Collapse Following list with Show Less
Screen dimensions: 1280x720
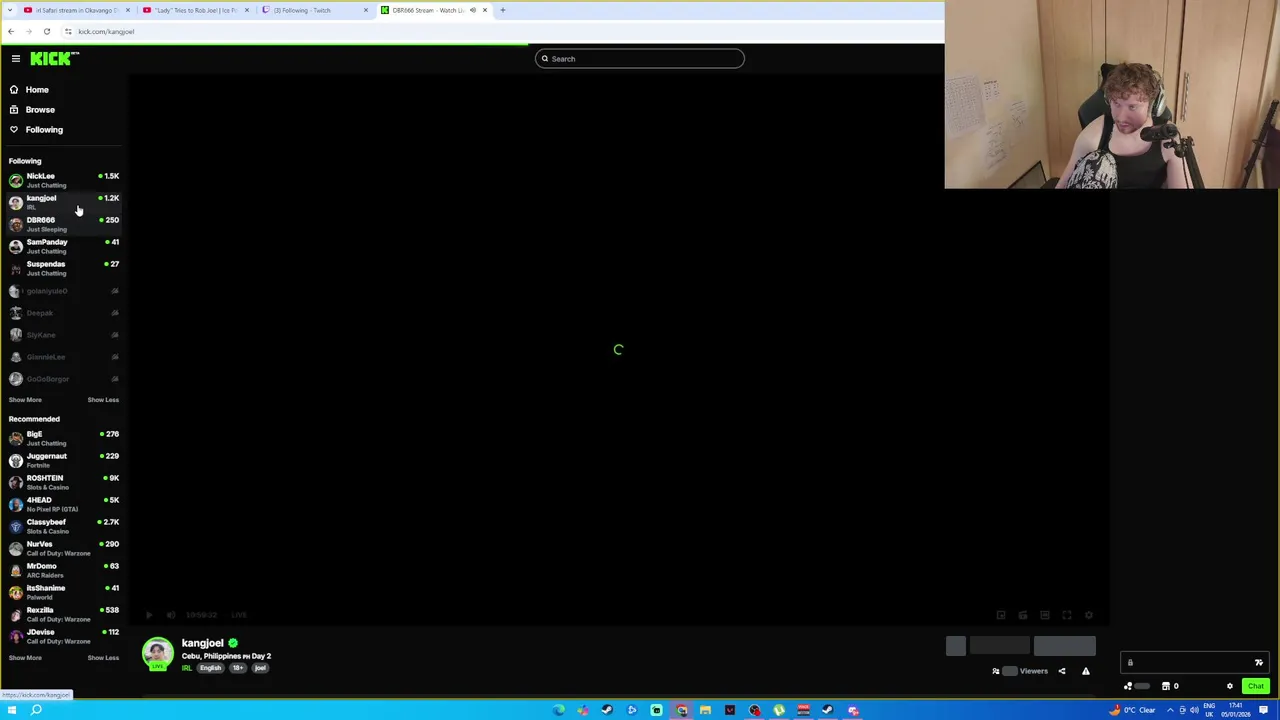[103, 400]
